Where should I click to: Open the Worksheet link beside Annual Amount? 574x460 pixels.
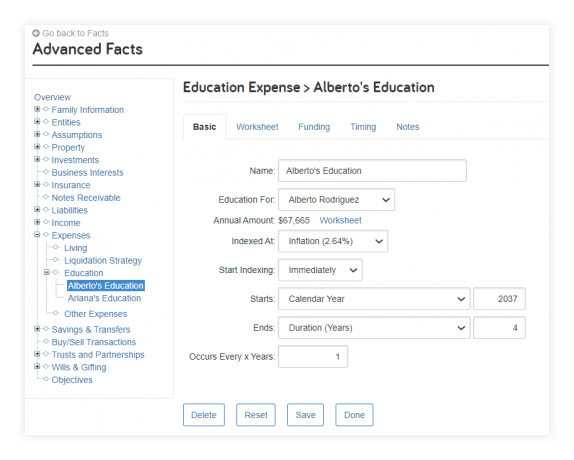[340, 221]
